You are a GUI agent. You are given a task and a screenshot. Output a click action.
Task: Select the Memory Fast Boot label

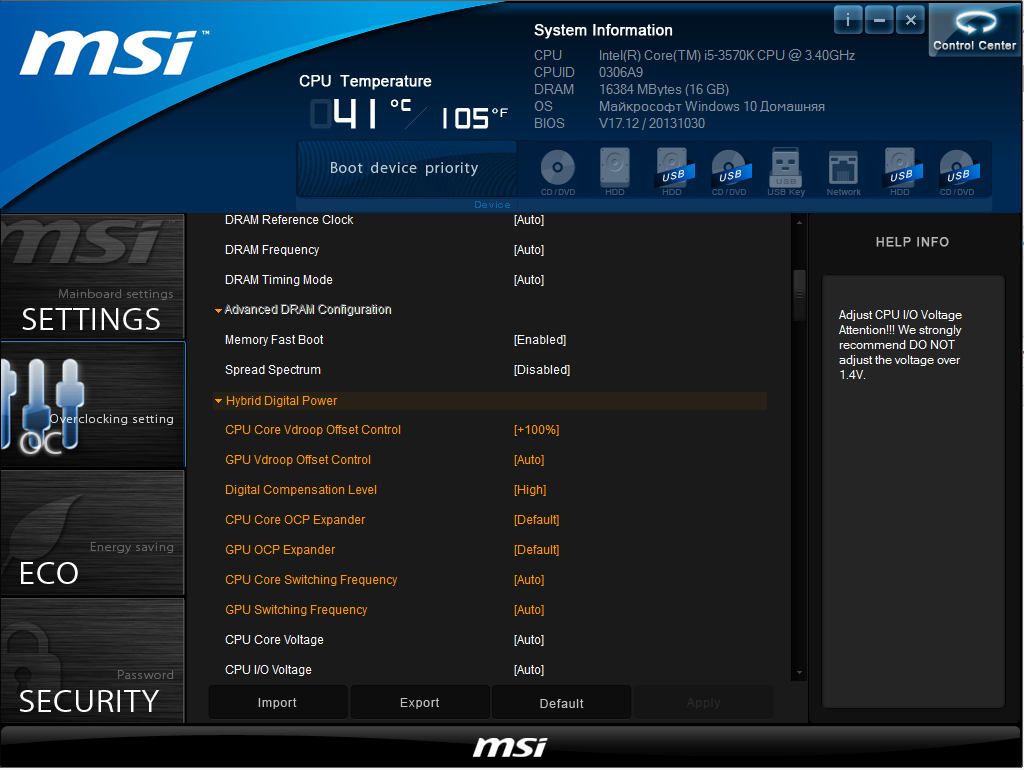click(274, 340)
